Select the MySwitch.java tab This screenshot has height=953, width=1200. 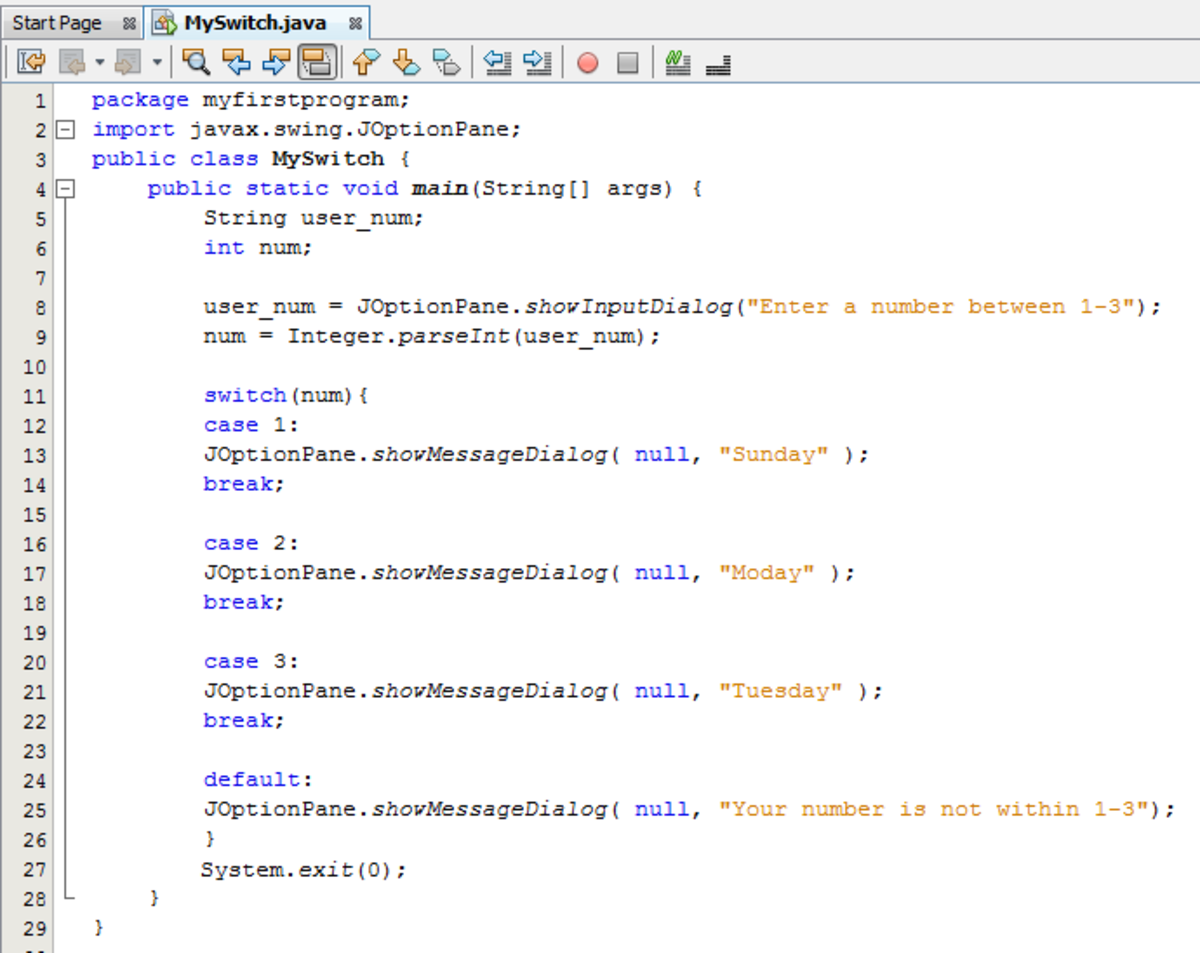255,22
